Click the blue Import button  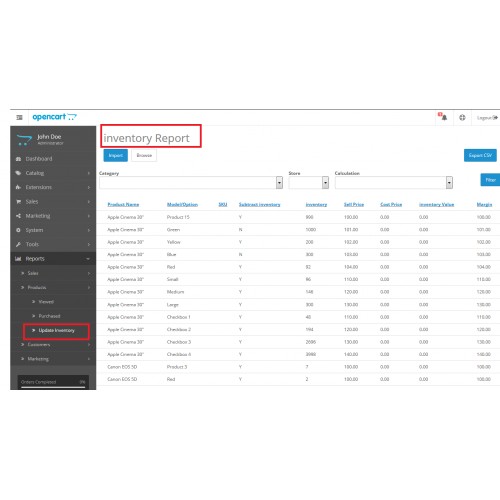point(115,155)
